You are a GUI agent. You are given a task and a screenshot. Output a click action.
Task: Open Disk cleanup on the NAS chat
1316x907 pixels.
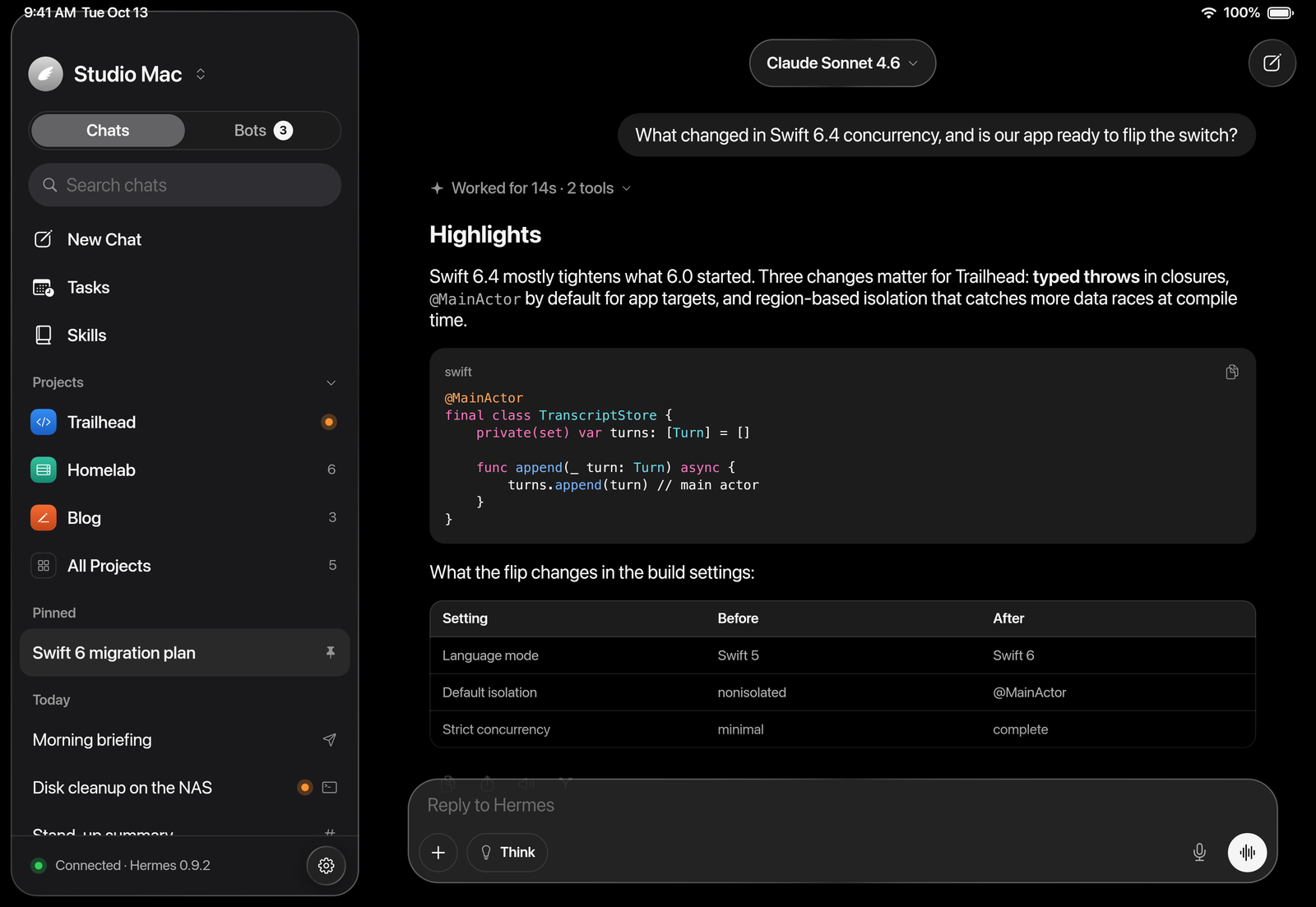[185, 788]
